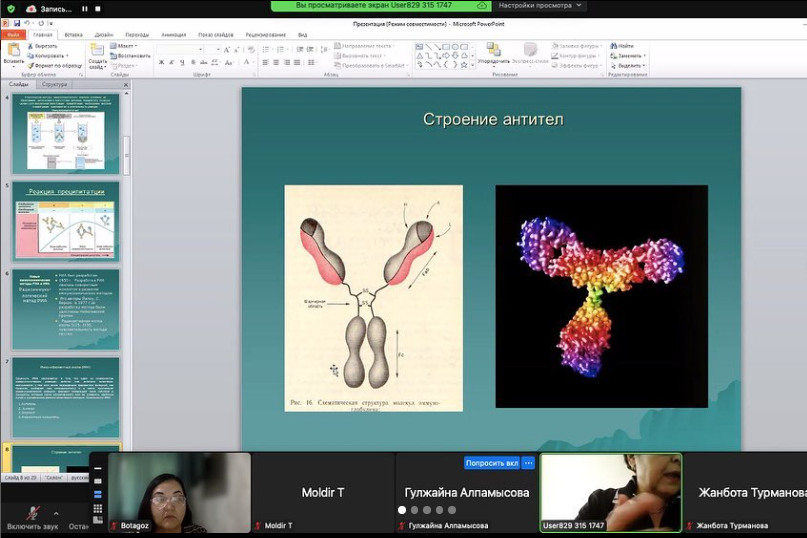The width and height of the screenshot is (807, 538).
Task: Click the Вставить paste icon
Action: (13, 51)
